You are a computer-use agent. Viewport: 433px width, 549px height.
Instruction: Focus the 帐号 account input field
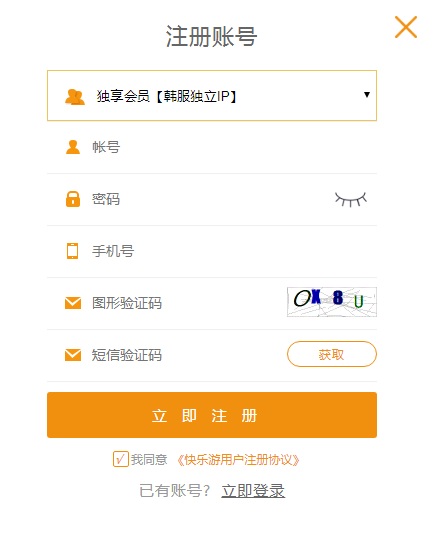click(x=212, y=147)
